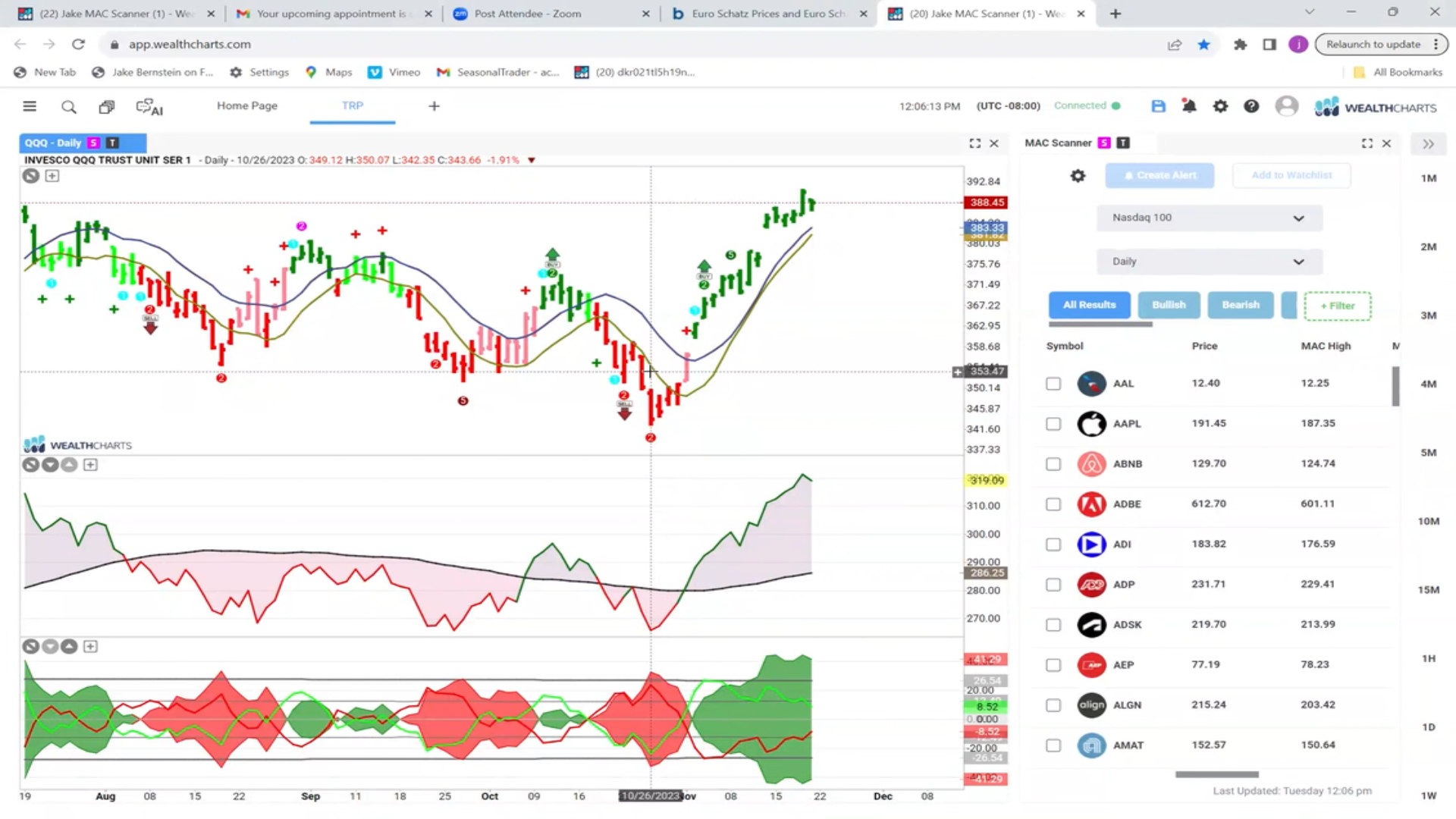Close the QQQ chart panel

click(x=994, y=143)
